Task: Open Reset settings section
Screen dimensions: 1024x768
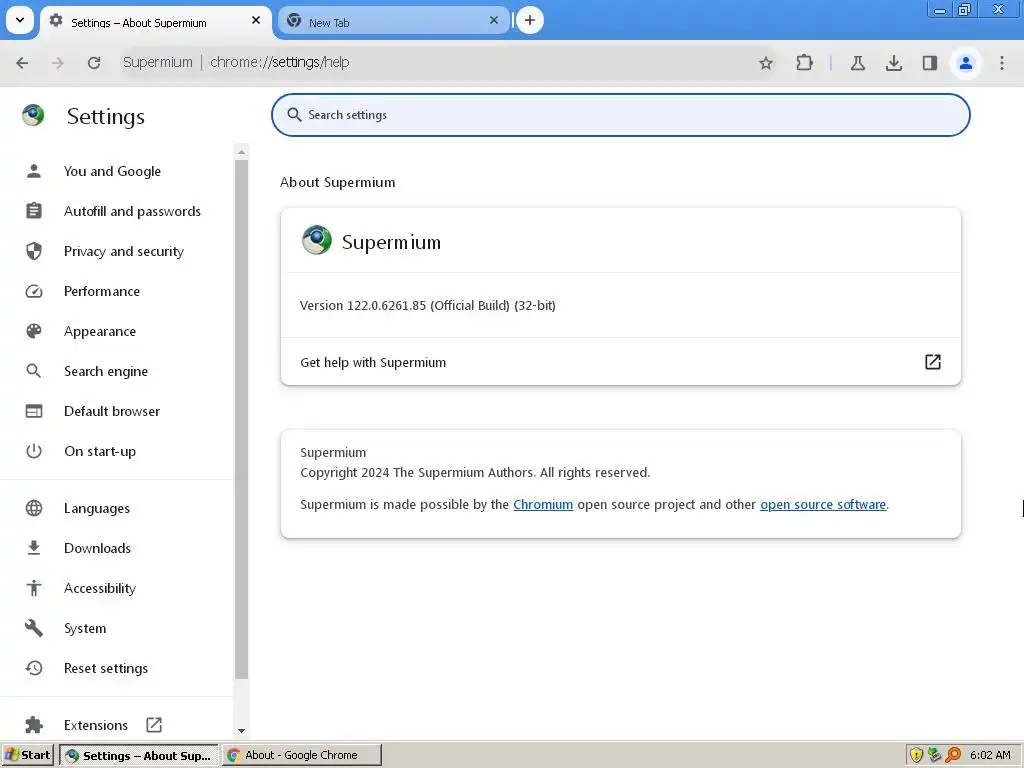Action: pos(106,668)
